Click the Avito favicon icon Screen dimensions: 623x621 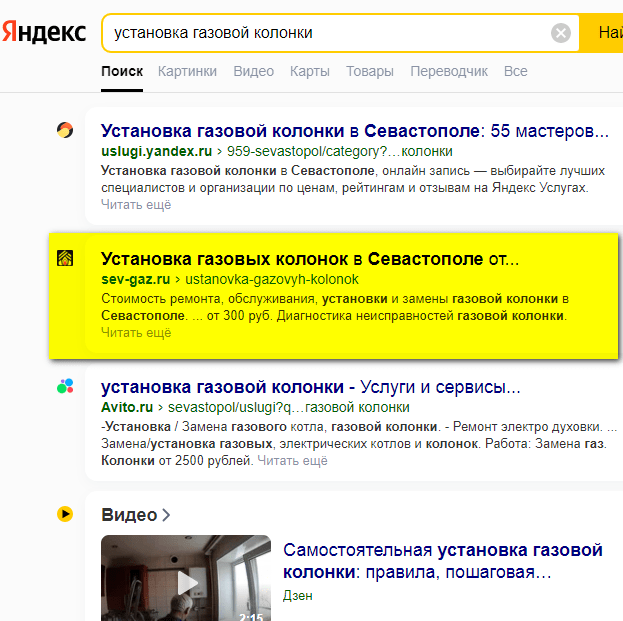[x=65, y=386]
